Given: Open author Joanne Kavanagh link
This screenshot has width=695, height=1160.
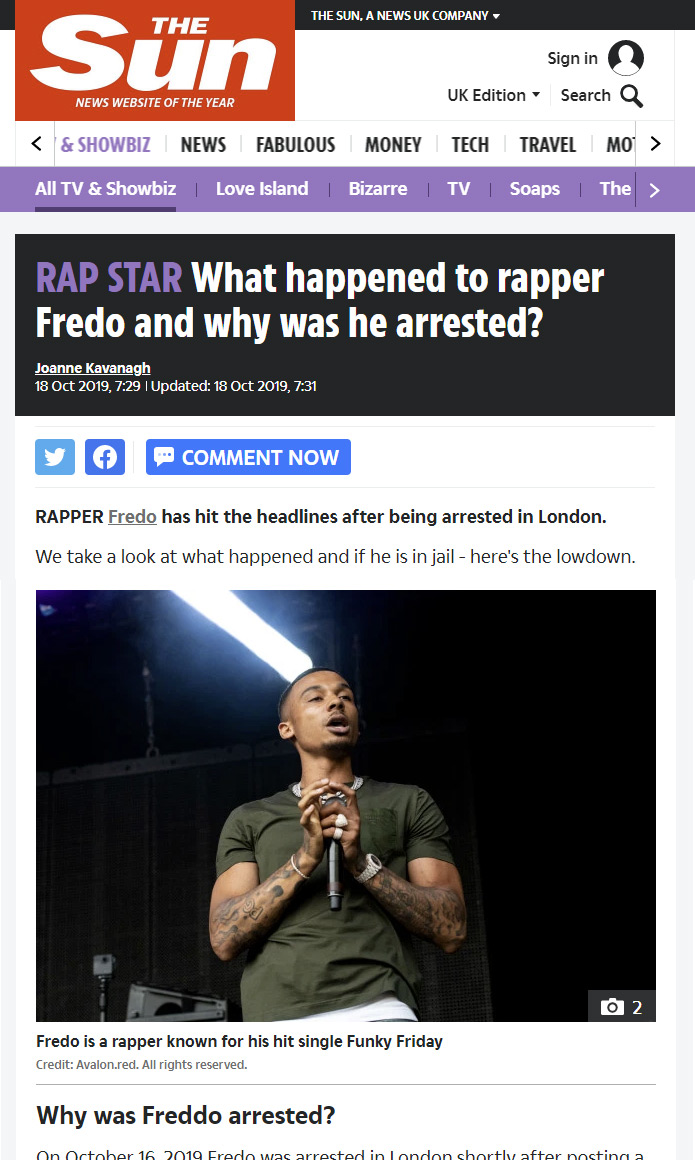Looking at the screenshot, I should 93,368.
